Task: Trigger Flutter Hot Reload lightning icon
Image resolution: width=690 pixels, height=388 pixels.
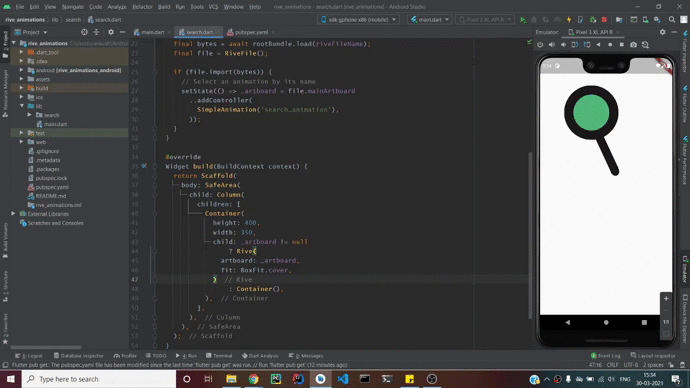Action: pos(569,20)
